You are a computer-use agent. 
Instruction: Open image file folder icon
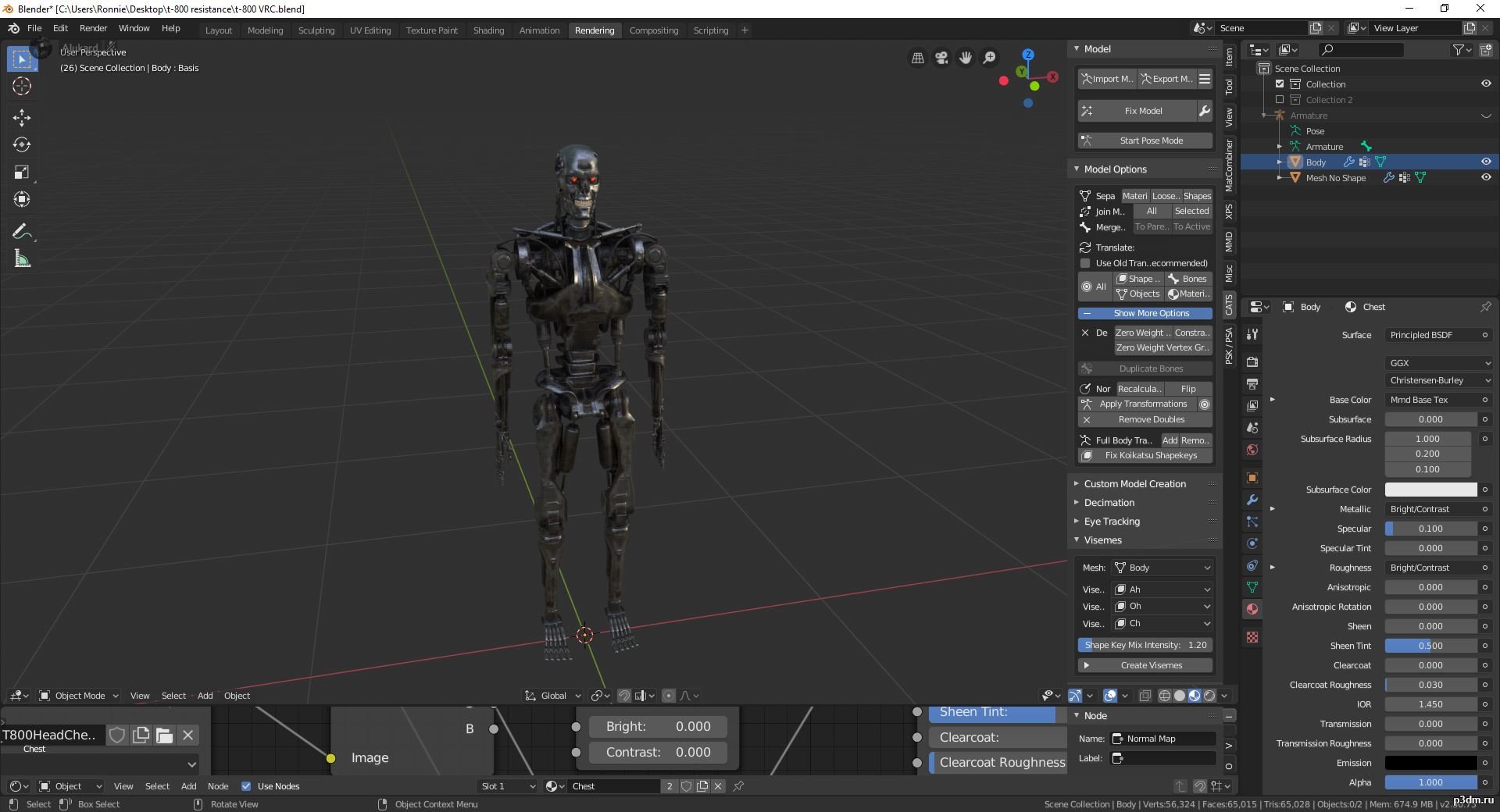[164, 735]
